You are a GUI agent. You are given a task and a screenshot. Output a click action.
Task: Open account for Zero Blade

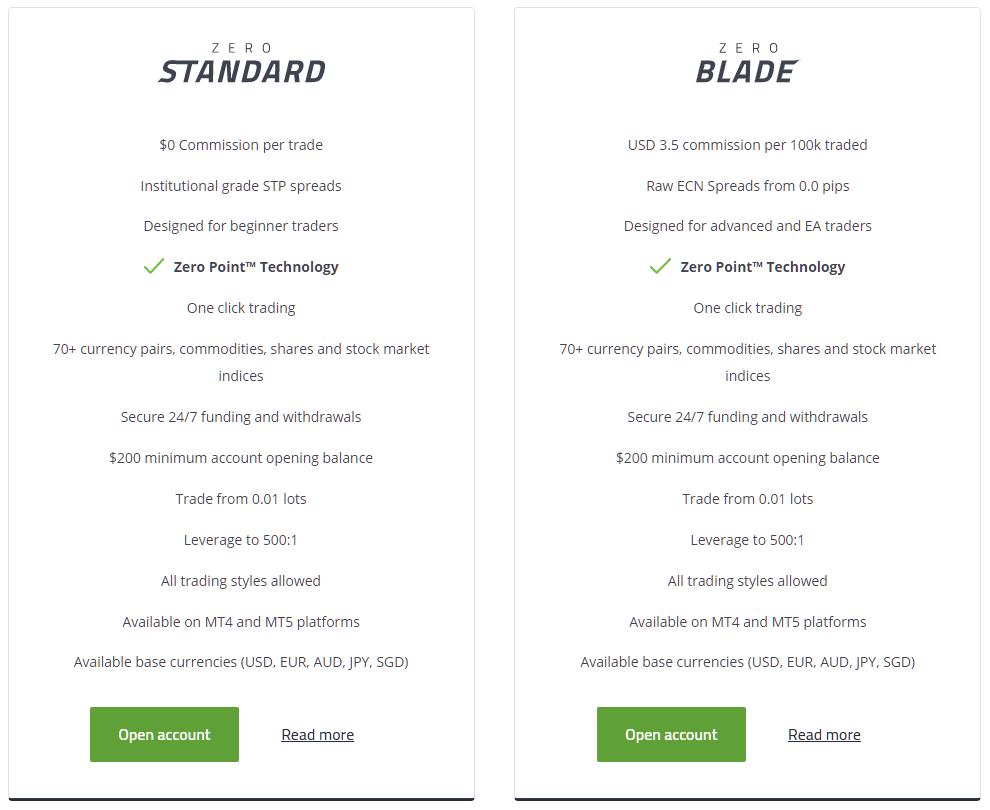(x=671, y=734)
